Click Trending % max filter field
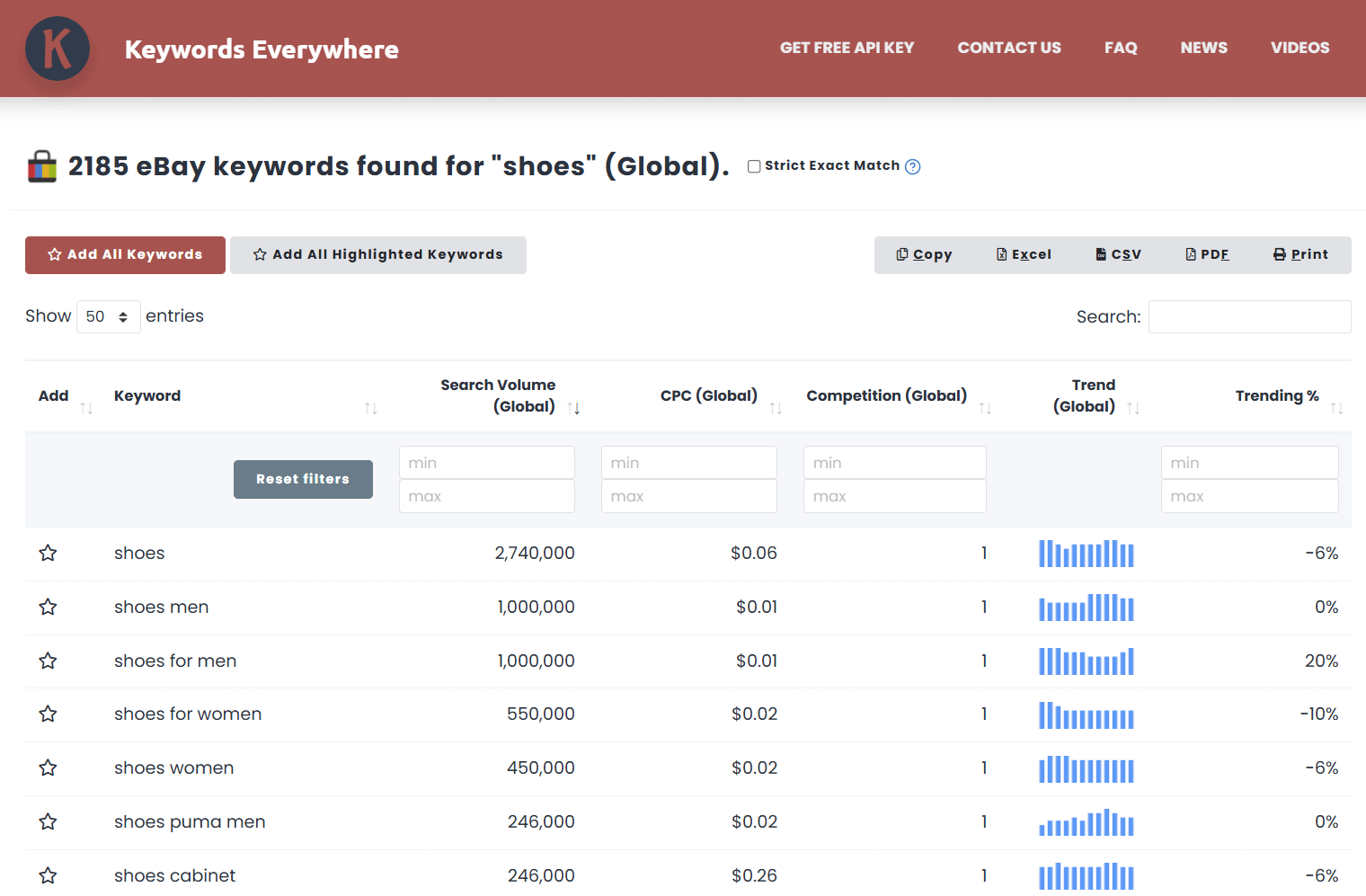 pyautogui.click(x=1250, y=496)
